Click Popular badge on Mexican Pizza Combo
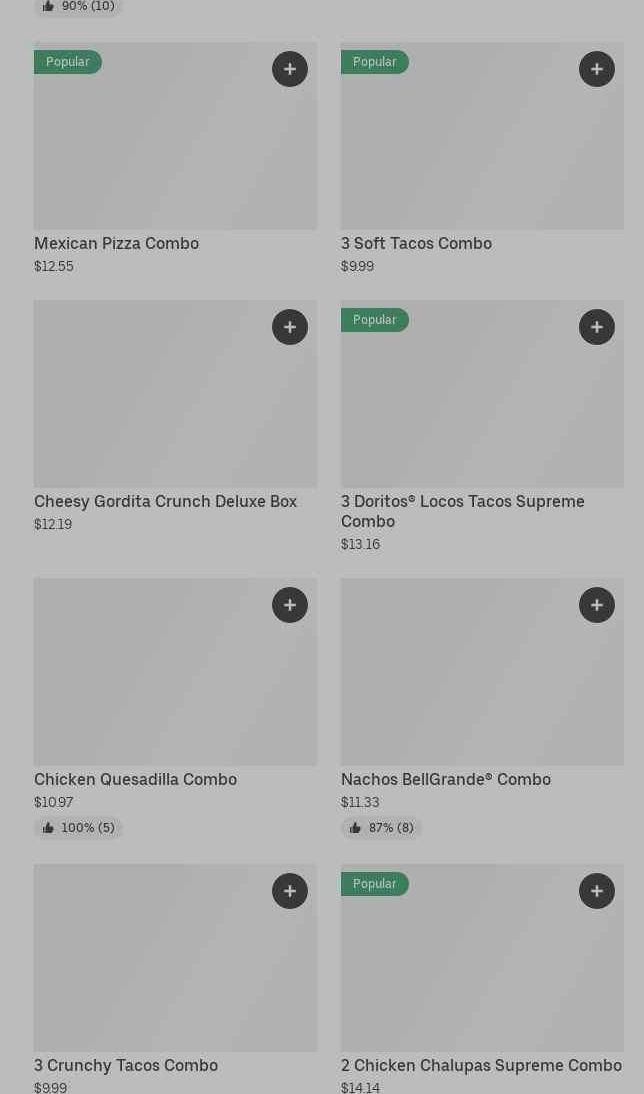The height and width of the screenshot is (1094, 644). pyautogui.click(x=68, y=62)
